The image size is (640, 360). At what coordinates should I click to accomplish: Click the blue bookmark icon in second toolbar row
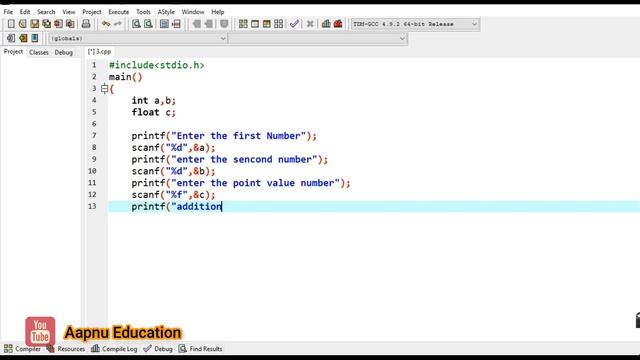tap(35, 38)
